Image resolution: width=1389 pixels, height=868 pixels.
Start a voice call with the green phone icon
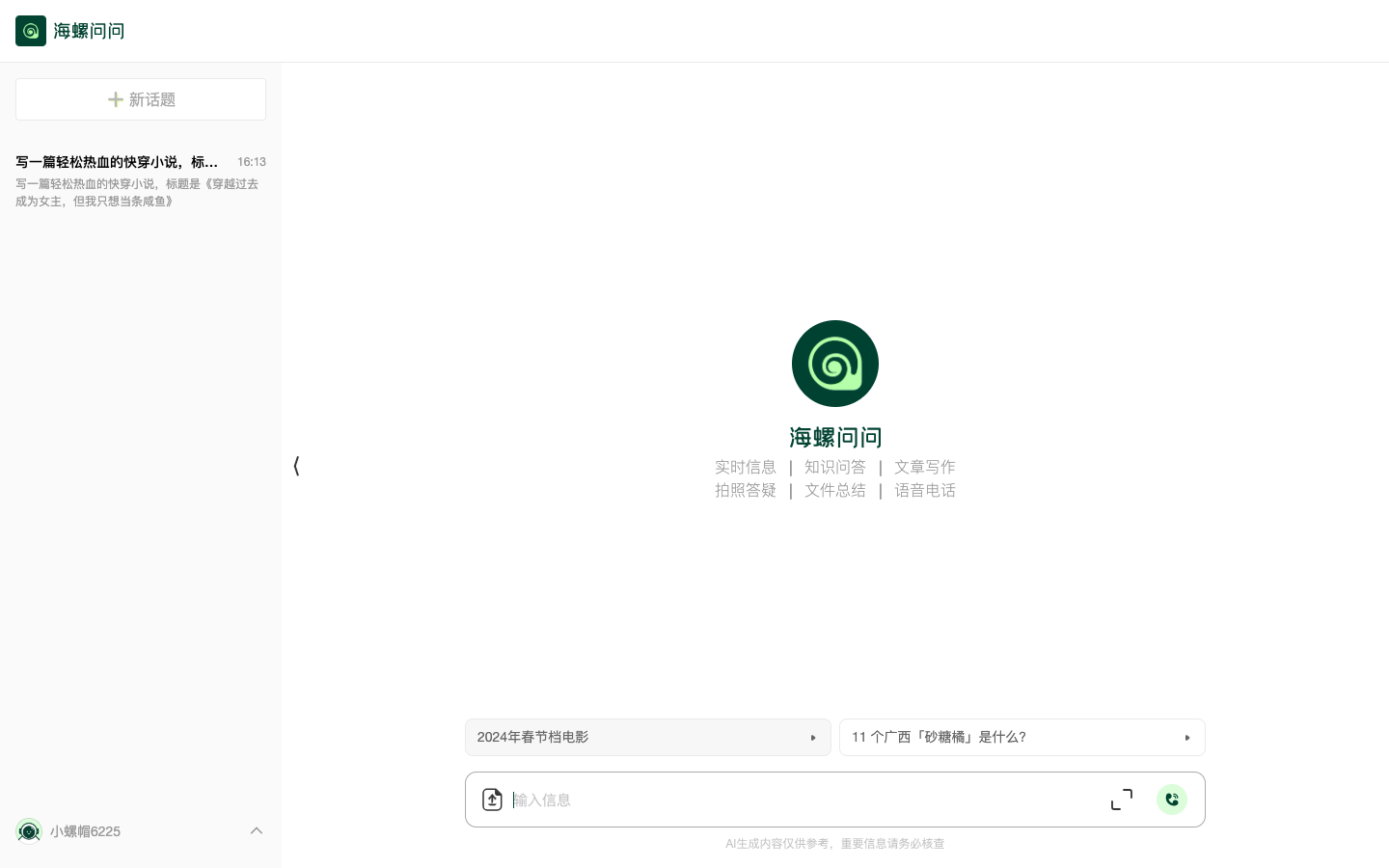[x=1172, y=800]
